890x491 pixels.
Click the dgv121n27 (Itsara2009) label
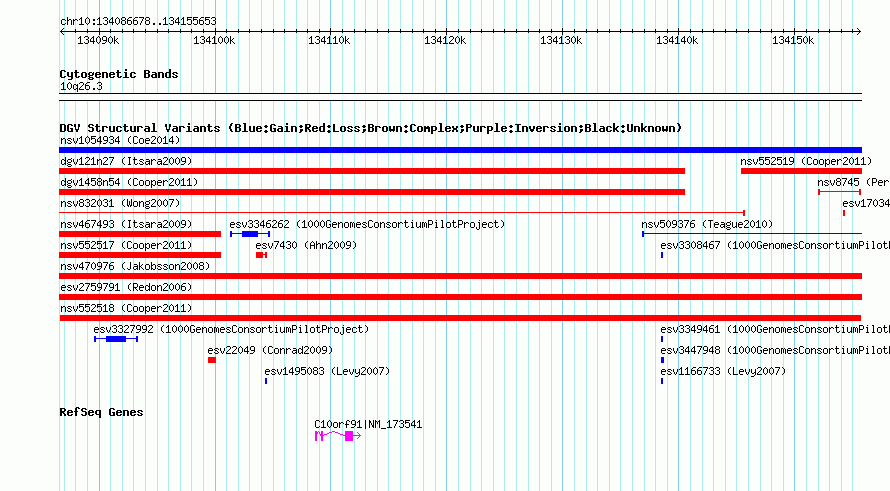tap(126, 161)
